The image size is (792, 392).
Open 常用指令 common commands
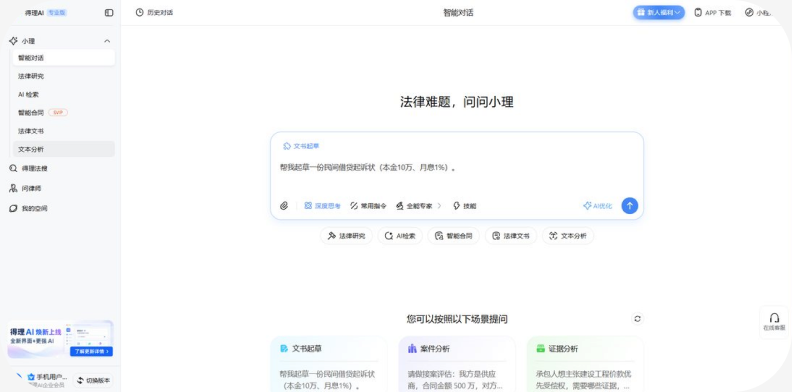pos(368,206)
